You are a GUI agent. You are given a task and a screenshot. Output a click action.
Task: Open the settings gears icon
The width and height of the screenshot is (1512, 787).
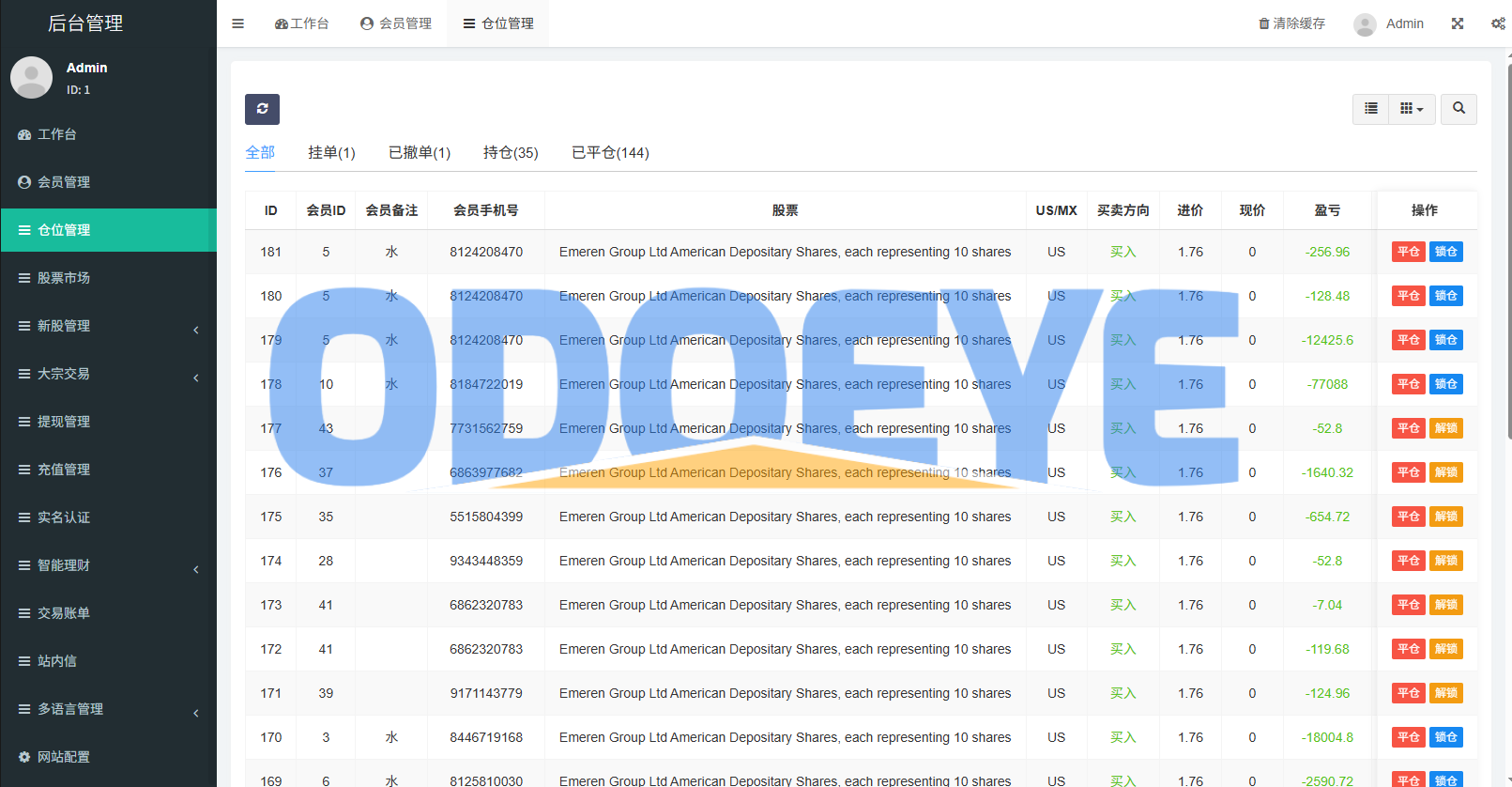pyautogui.click(x=1498, y=23)
